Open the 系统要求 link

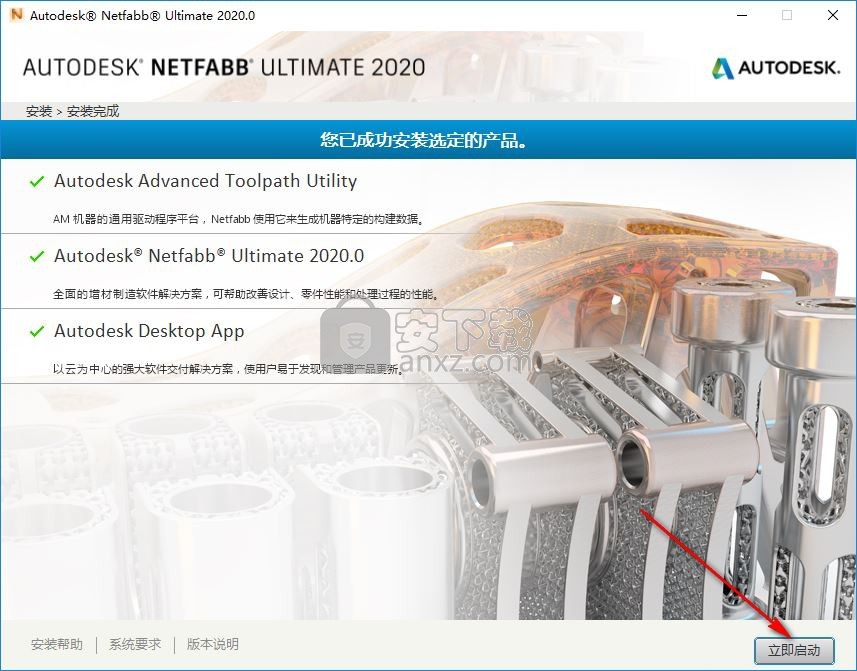click(135, 644)
